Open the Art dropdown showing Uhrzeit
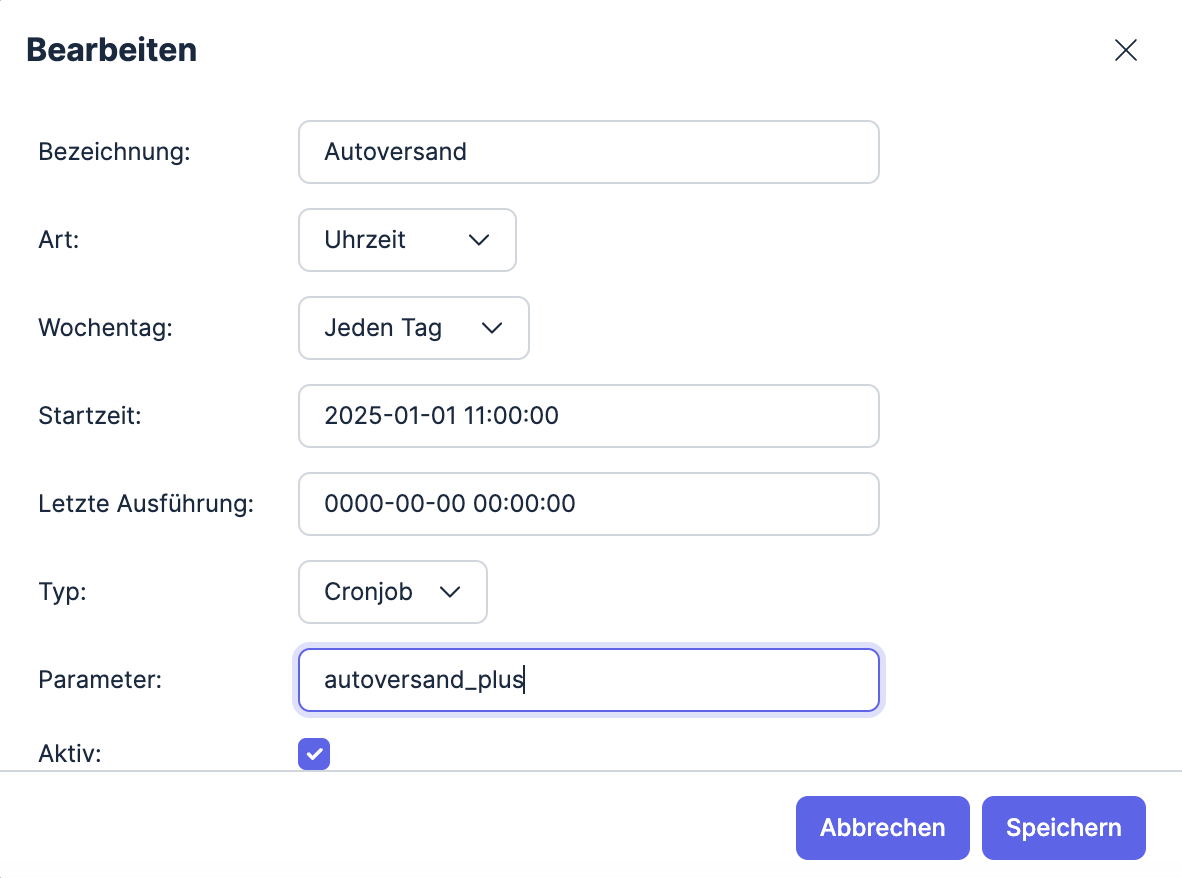 point(407,240)
